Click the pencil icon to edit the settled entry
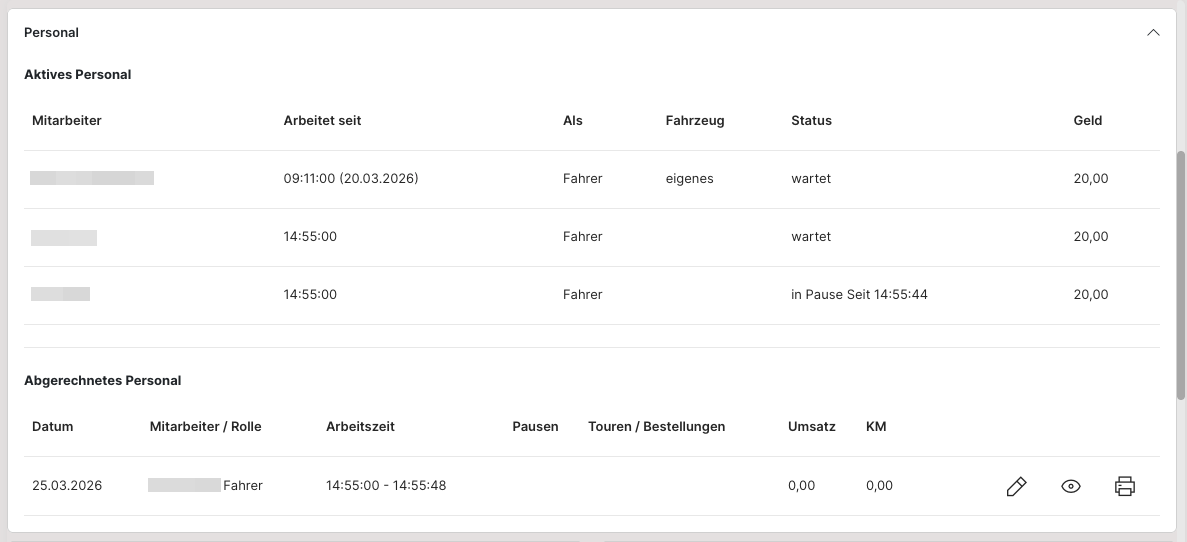 1016,487
